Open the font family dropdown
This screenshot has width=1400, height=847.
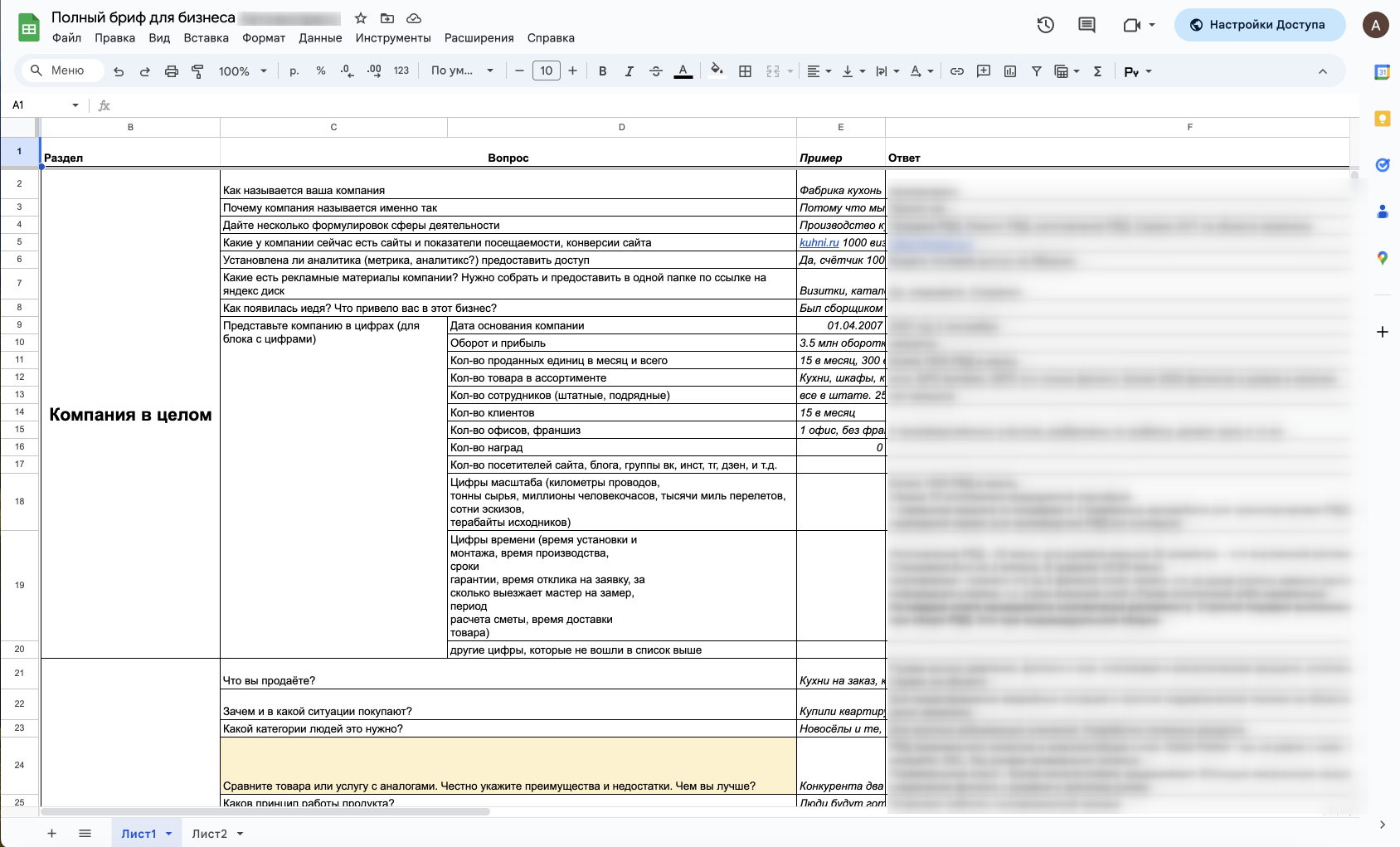462,71
